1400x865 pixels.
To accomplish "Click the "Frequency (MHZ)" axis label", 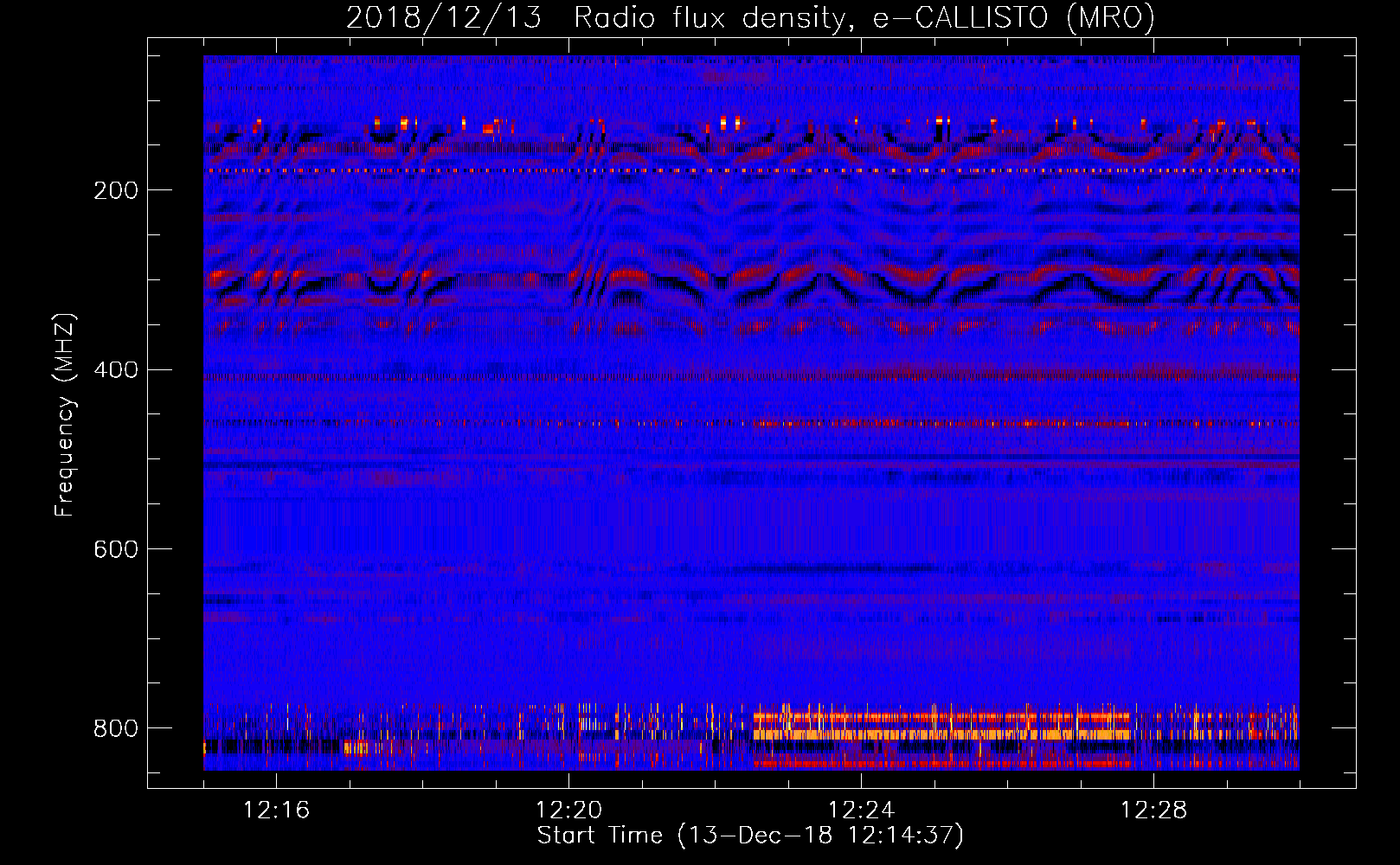I will coord(65,414).
